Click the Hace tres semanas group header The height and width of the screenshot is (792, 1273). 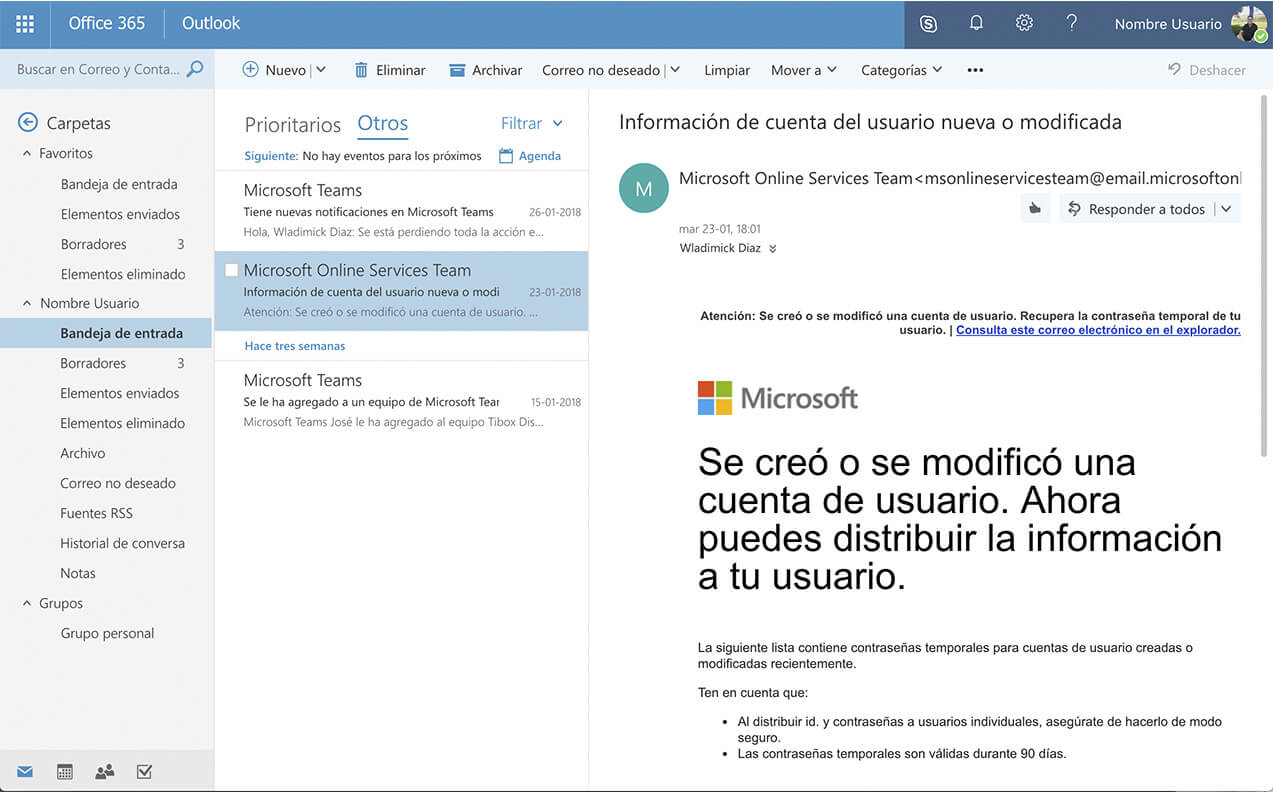295,346
